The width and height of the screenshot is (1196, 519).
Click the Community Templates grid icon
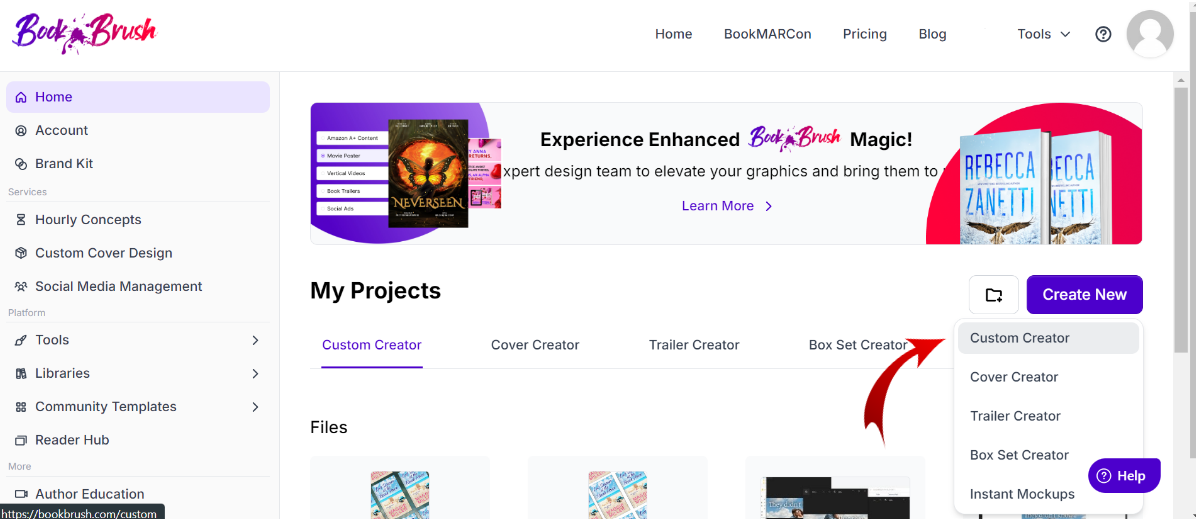(x=21, y=407)
